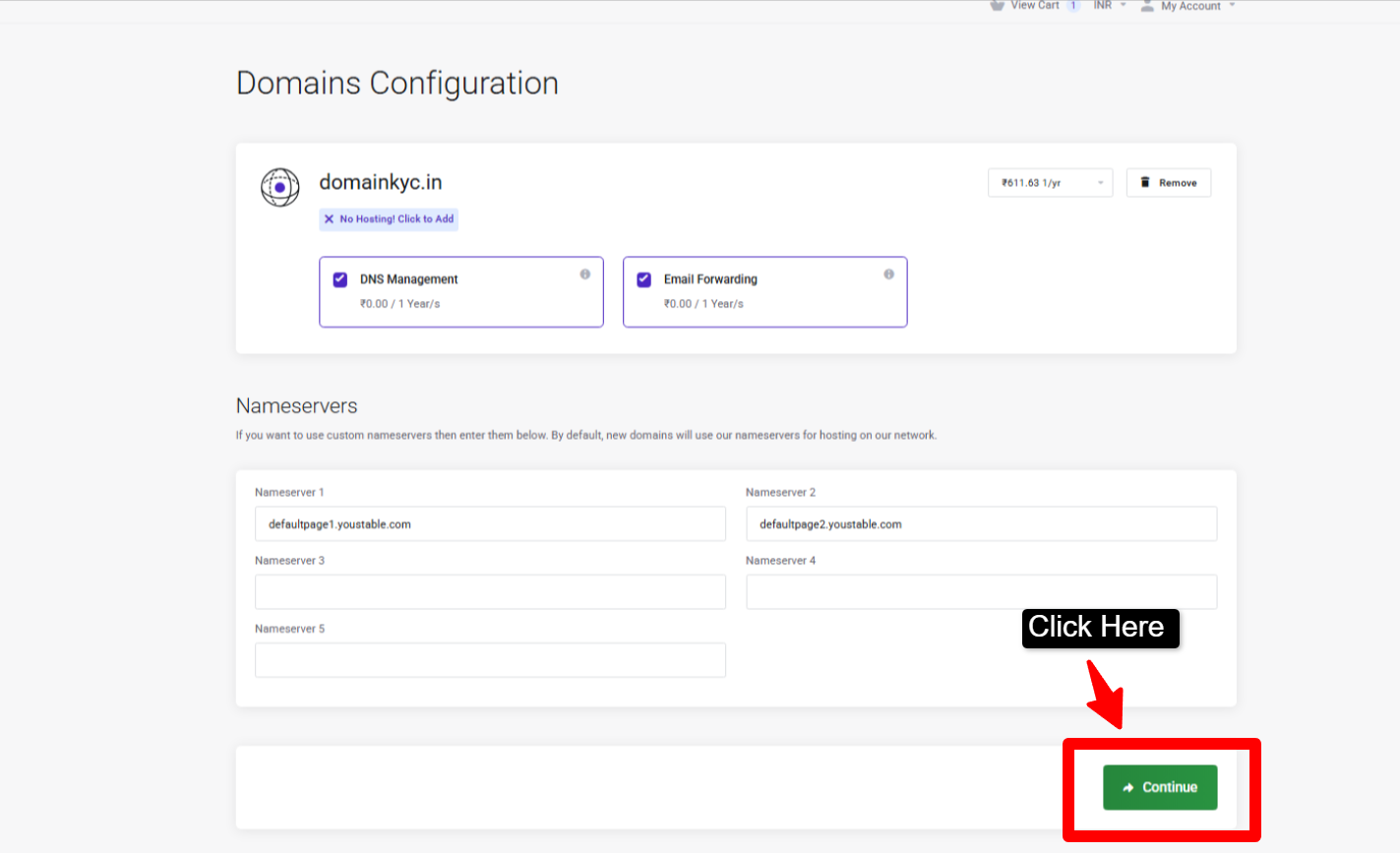The image size is (1400, 853).
Task: Uncheck the DNS Management checkbox
Action: [x=339, y=279]
